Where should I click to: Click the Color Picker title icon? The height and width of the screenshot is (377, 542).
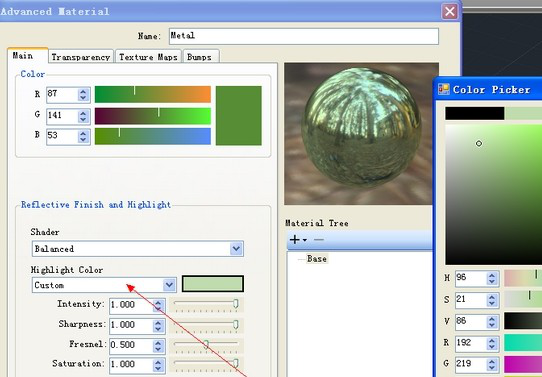point(443,89)
